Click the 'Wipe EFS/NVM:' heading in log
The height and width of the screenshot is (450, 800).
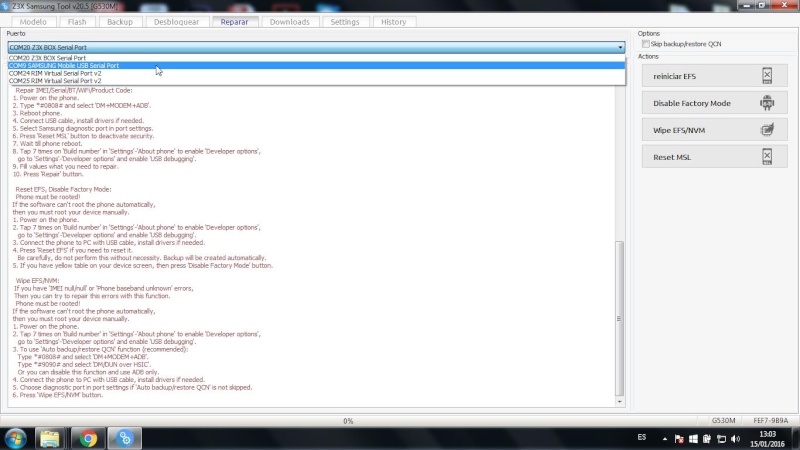[37, 281]
